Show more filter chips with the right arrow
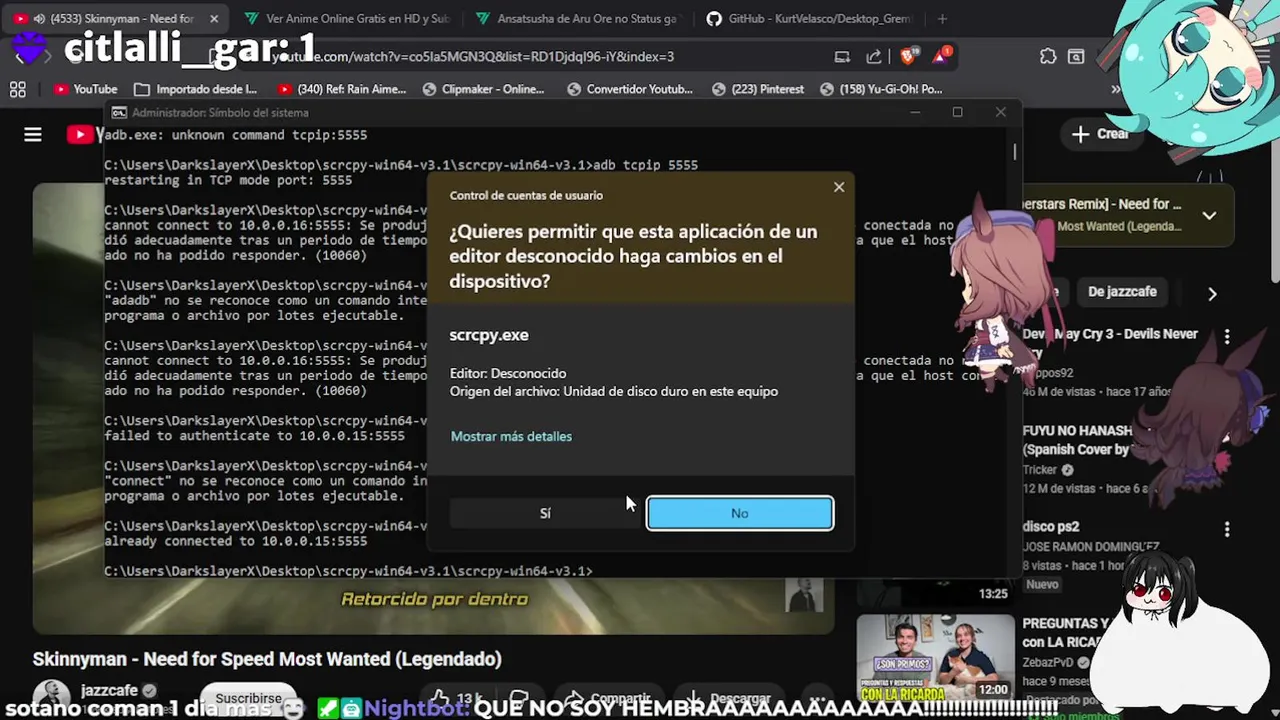1280x720 pixels. pyautogui.click(x=1212, y=294)
